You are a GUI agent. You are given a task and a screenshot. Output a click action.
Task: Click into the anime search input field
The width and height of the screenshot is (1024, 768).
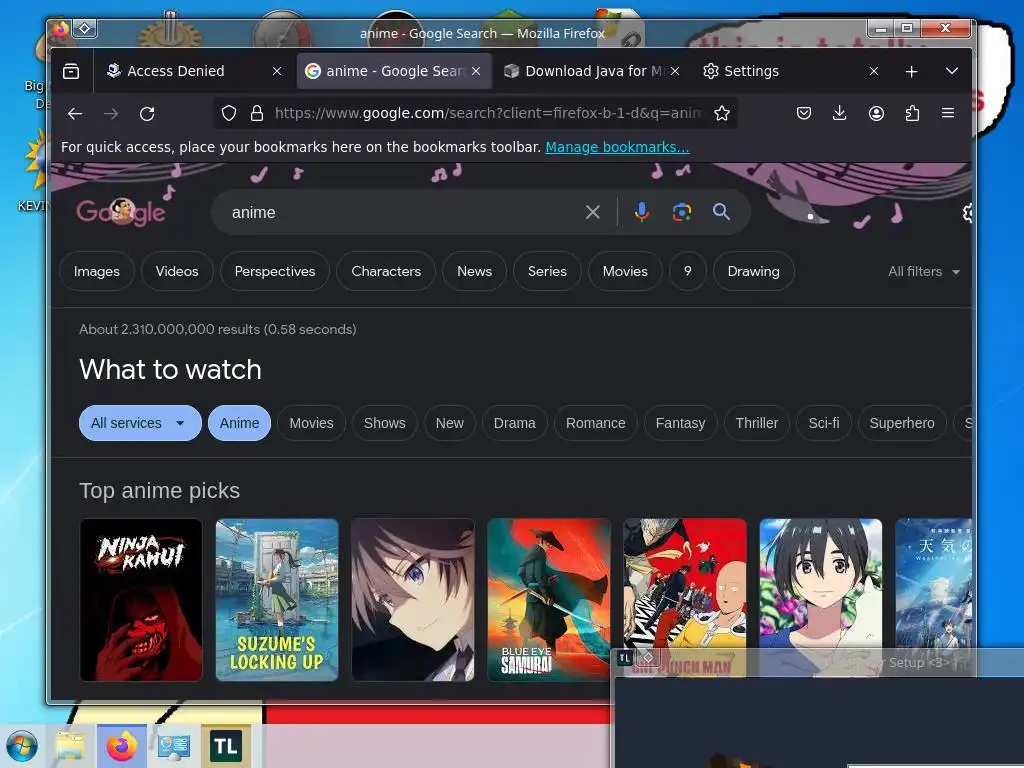[402, 212]
